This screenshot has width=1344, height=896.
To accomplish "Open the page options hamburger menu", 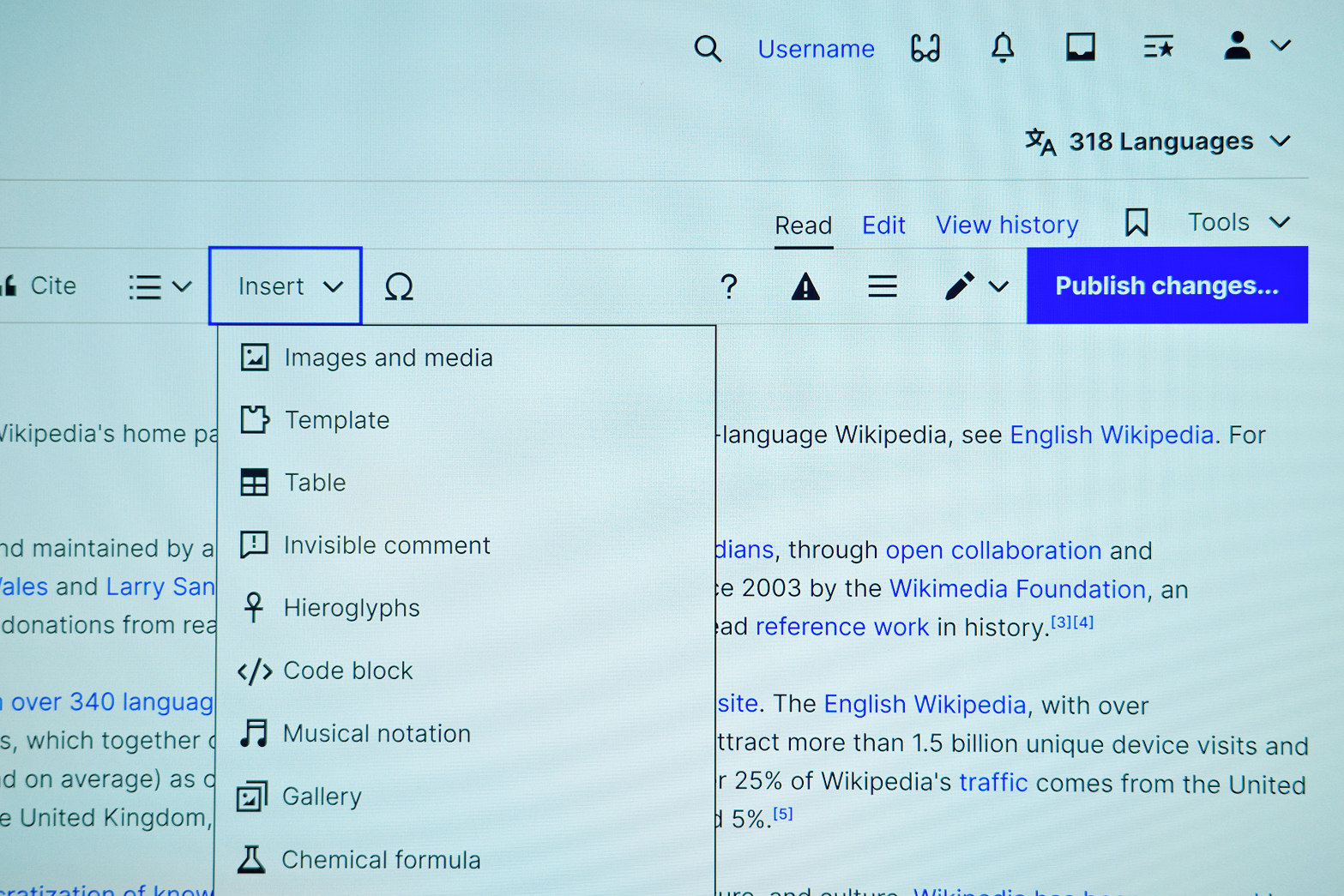I will (x=882, y=286).
